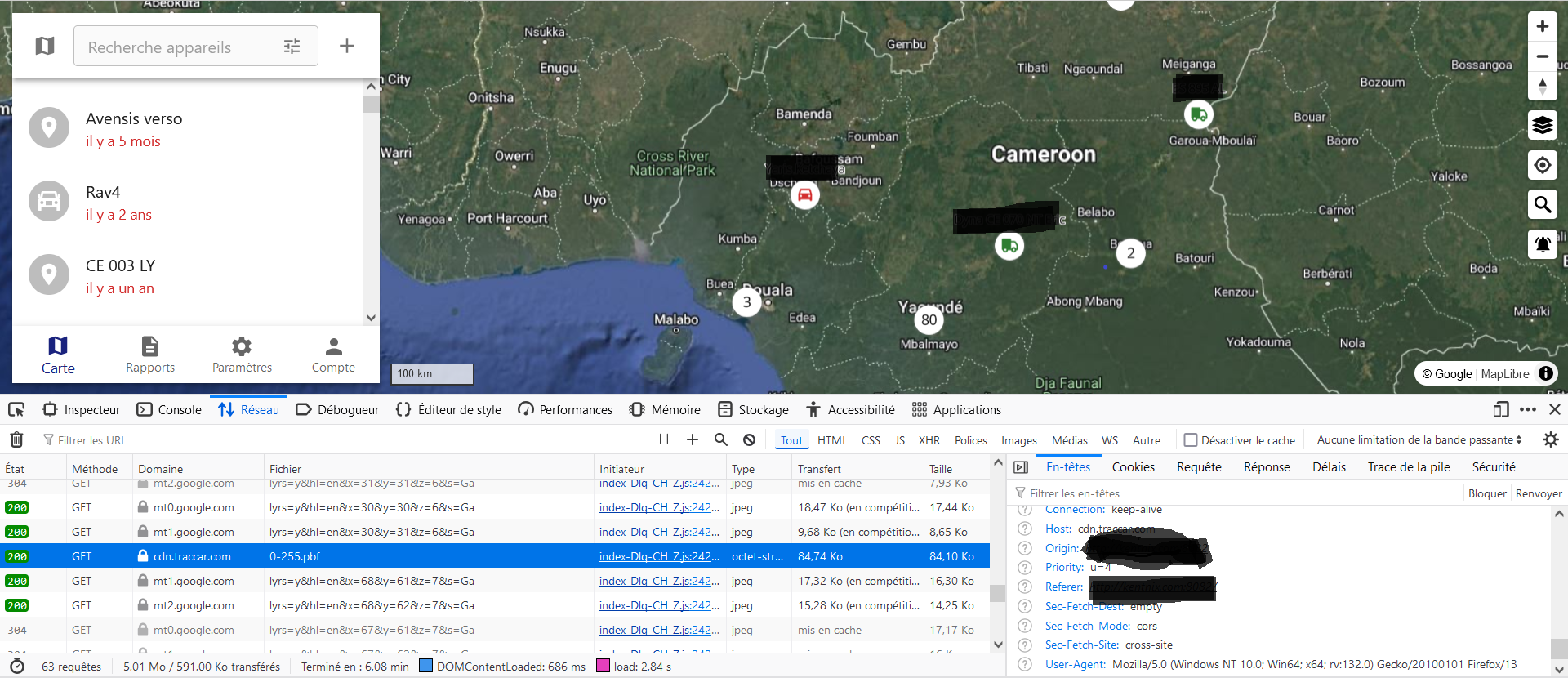The image size is (1568, 678).
Task: Open the Rapports bottom tab
Action: coord(150,355)
